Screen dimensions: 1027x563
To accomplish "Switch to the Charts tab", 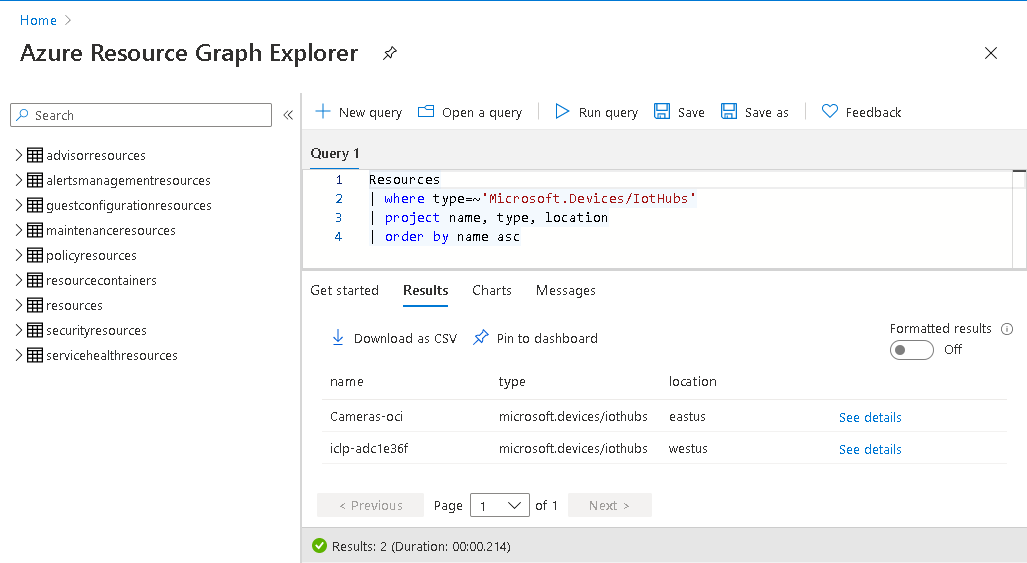I will point(492,290).
